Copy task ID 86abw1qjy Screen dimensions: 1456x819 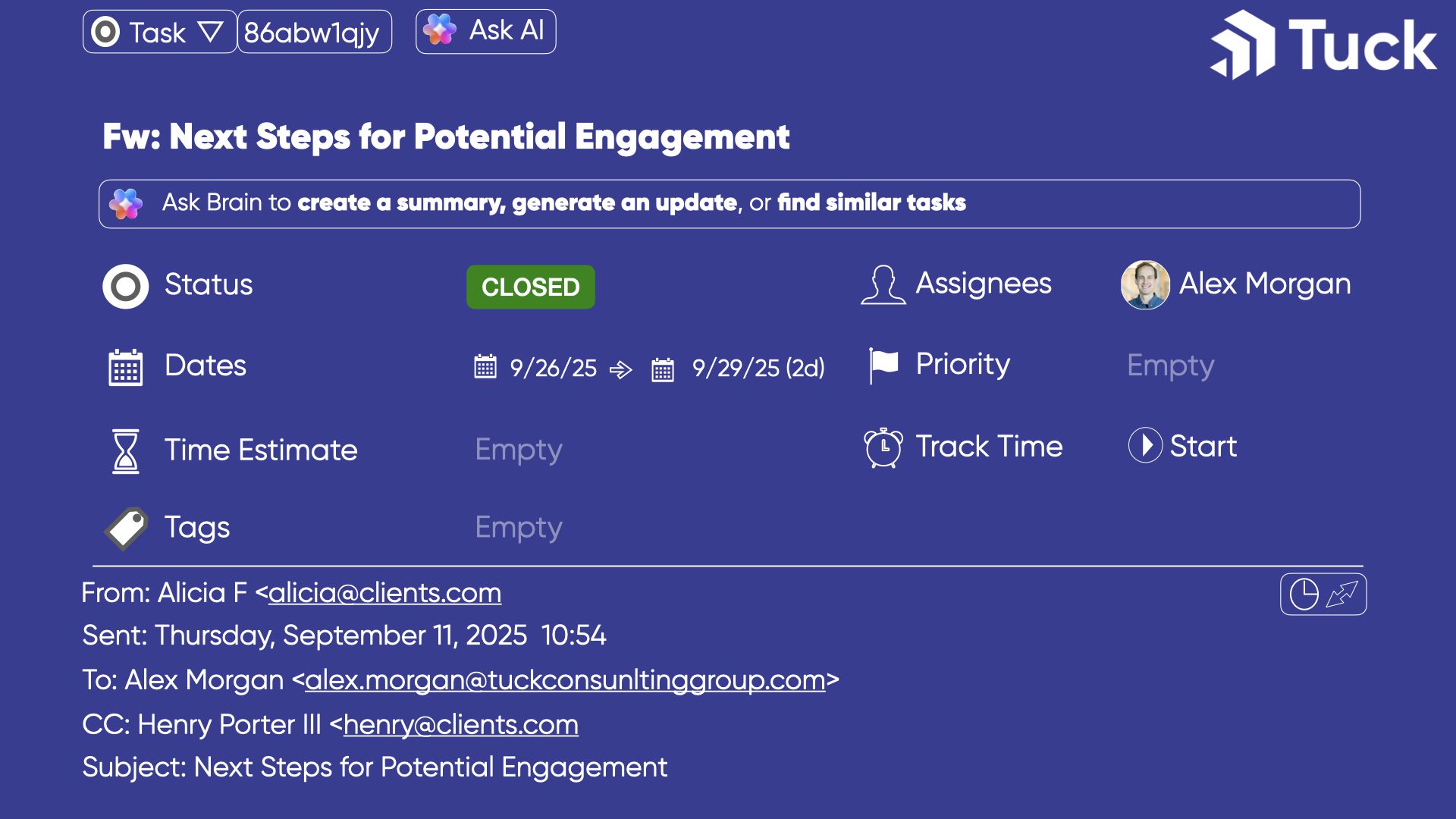tap(314, 32)
